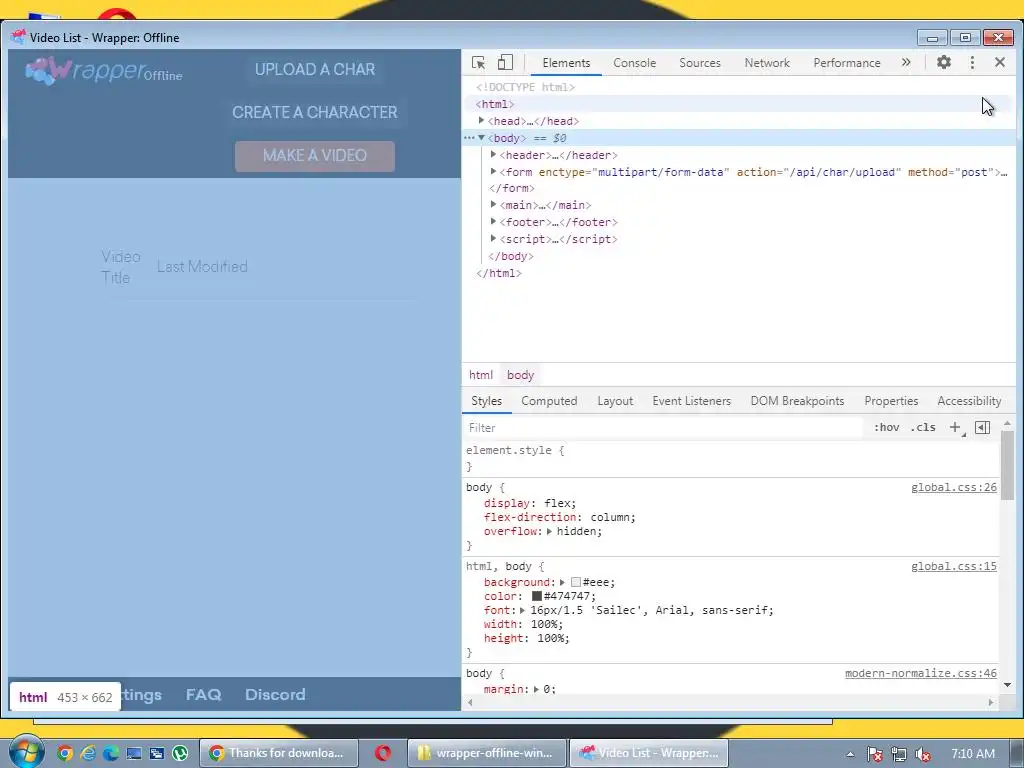Click the Opera taskbar button
Screen dimensions: 1024x768
pos(383,753)
